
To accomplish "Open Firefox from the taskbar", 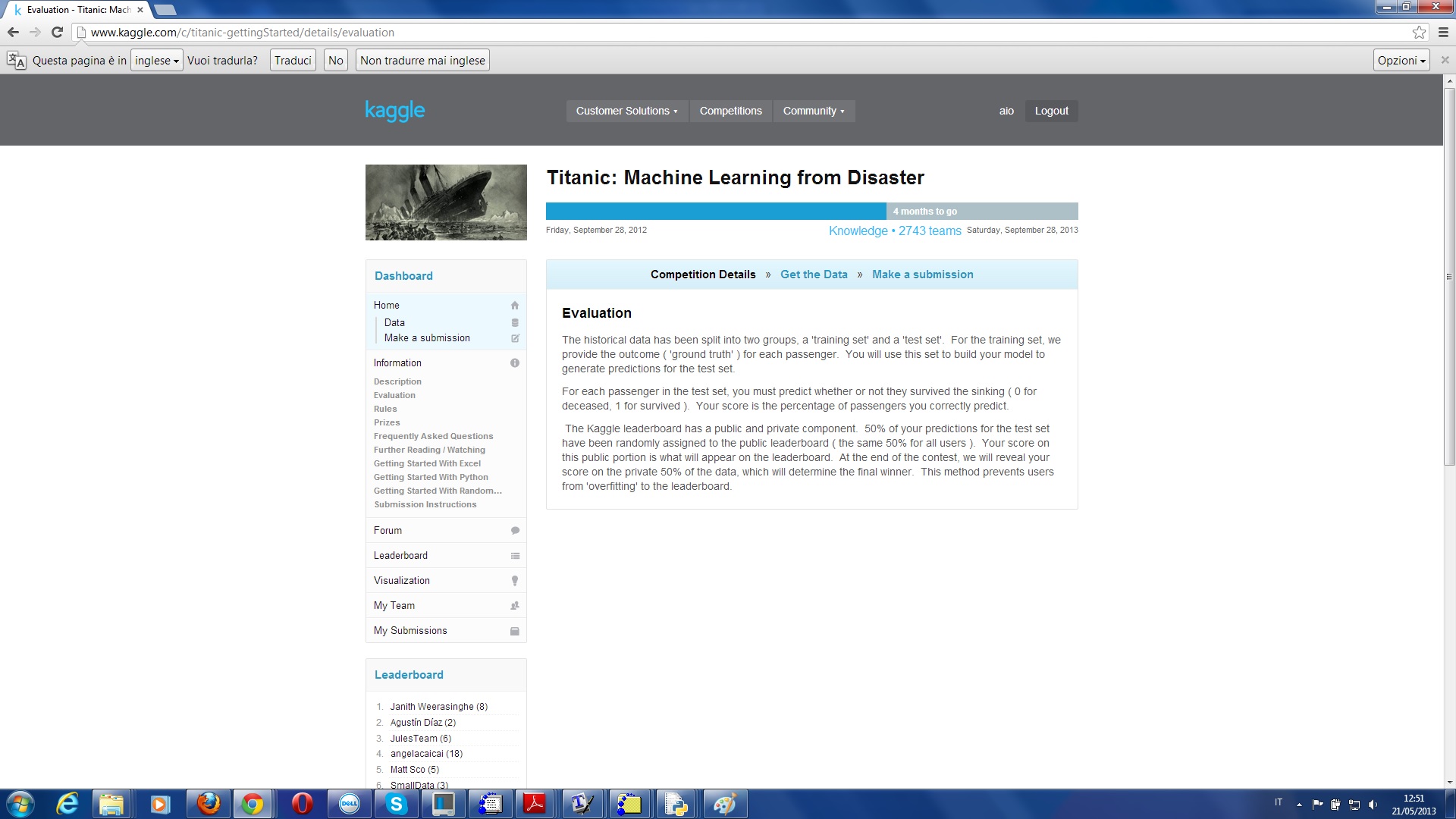I will coord(209,804).
